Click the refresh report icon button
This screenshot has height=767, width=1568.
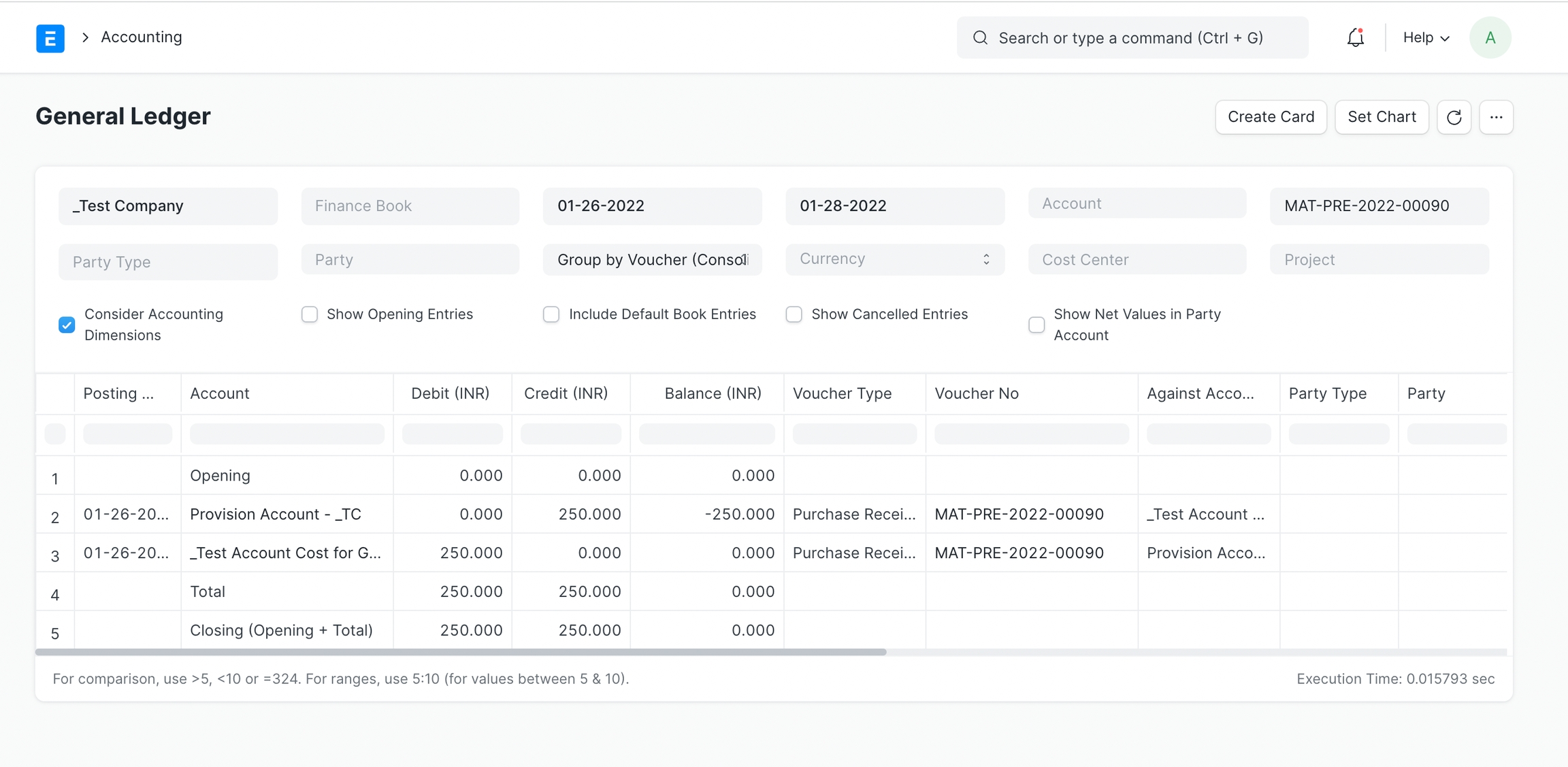click(x=1454, y=117)
